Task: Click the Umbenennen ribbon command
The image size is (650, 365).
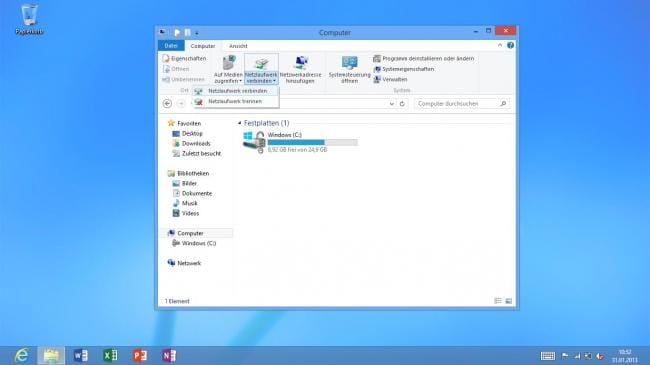Action: click(x=183, y=79)
